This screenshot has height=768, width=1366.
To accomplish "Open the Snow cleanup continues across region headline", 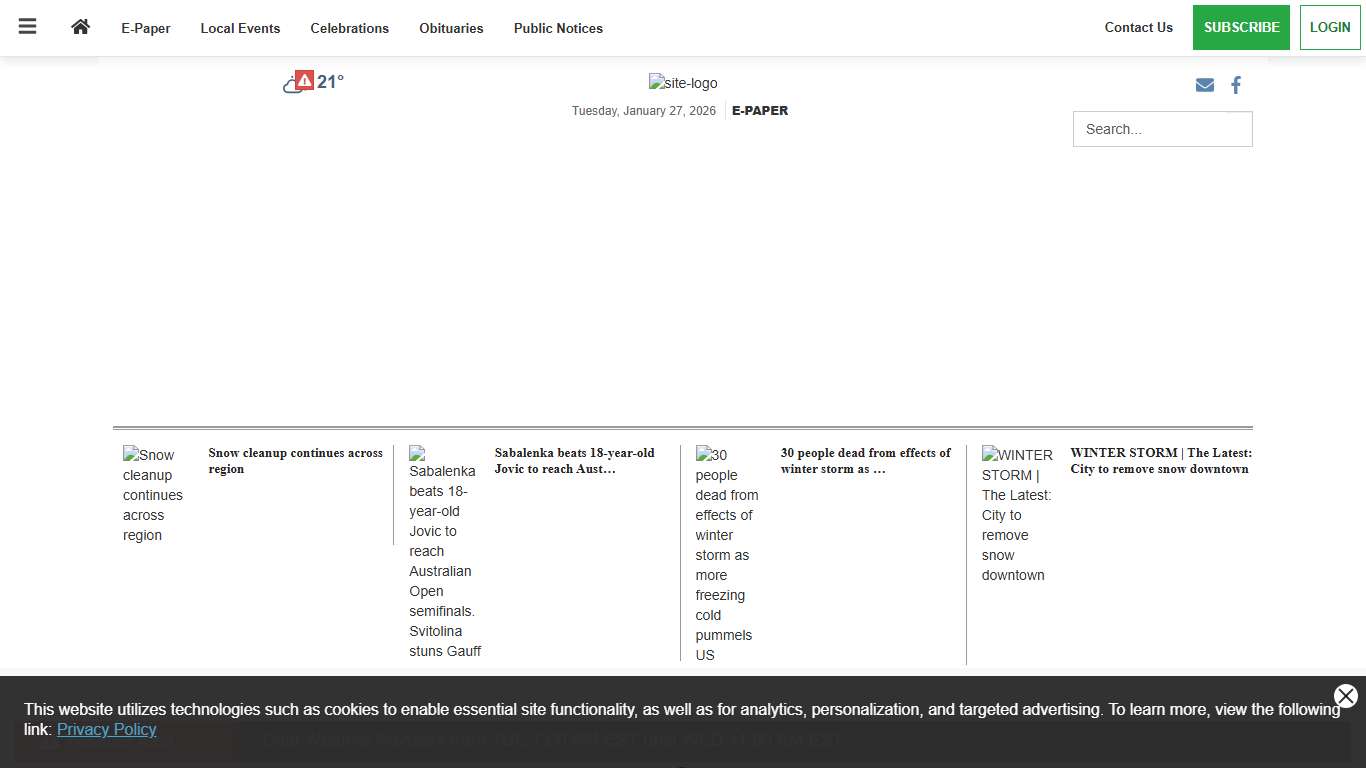I will tap(295, 461).
